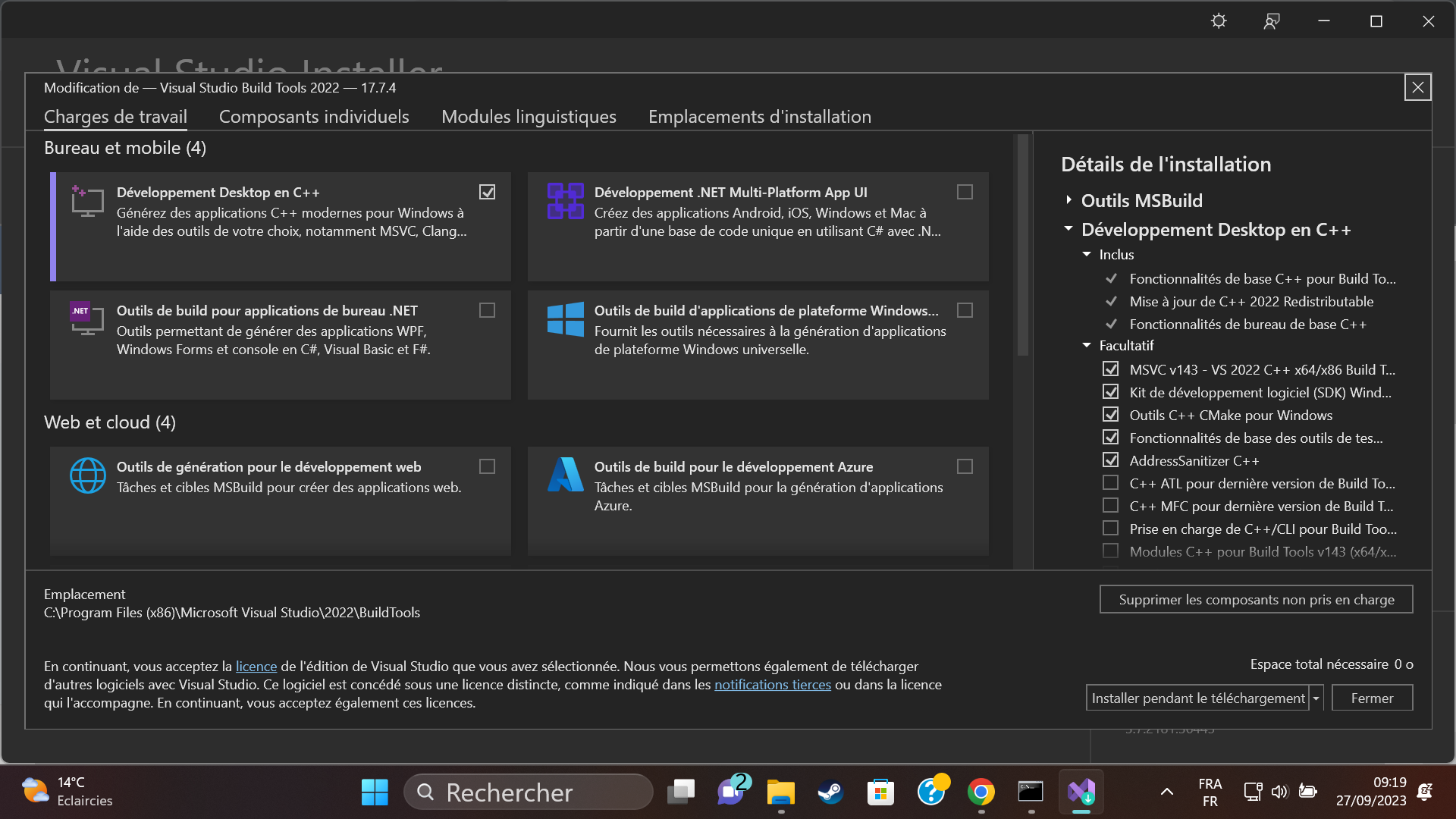Click the volume icon in system tray

click(1280, 792)
